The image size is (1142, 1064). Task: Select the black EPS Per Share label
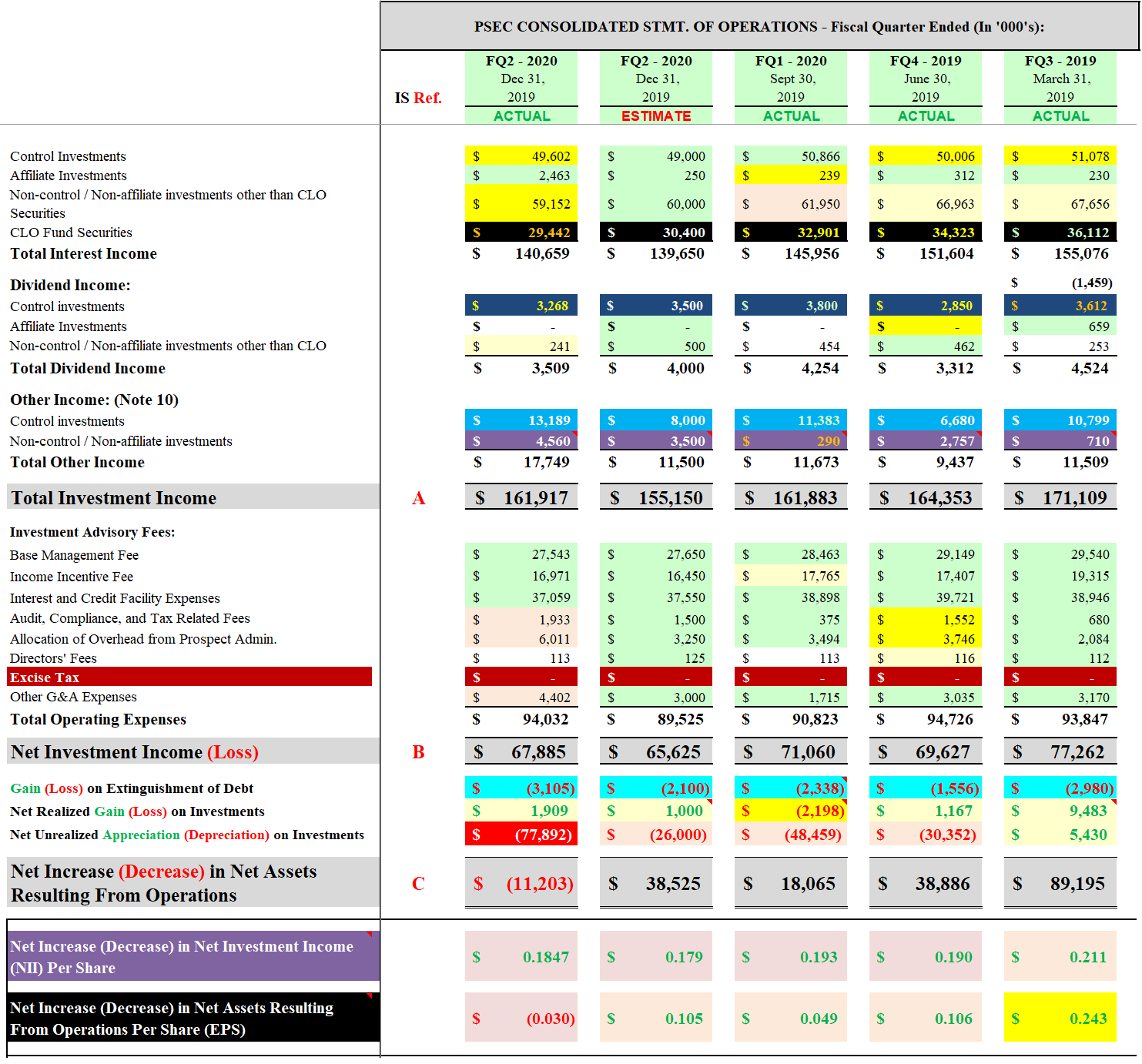coord(172,1019)
